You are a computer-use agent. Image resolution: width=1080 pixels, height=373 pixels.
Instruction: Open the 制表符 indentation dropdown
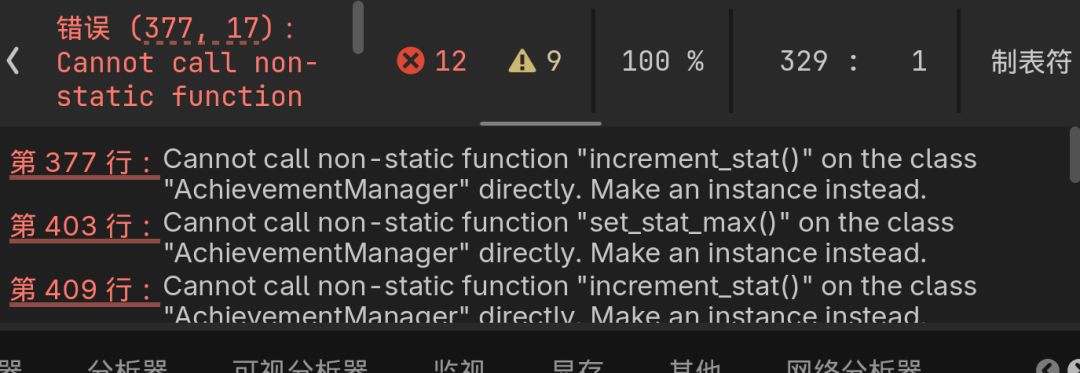1031,62
